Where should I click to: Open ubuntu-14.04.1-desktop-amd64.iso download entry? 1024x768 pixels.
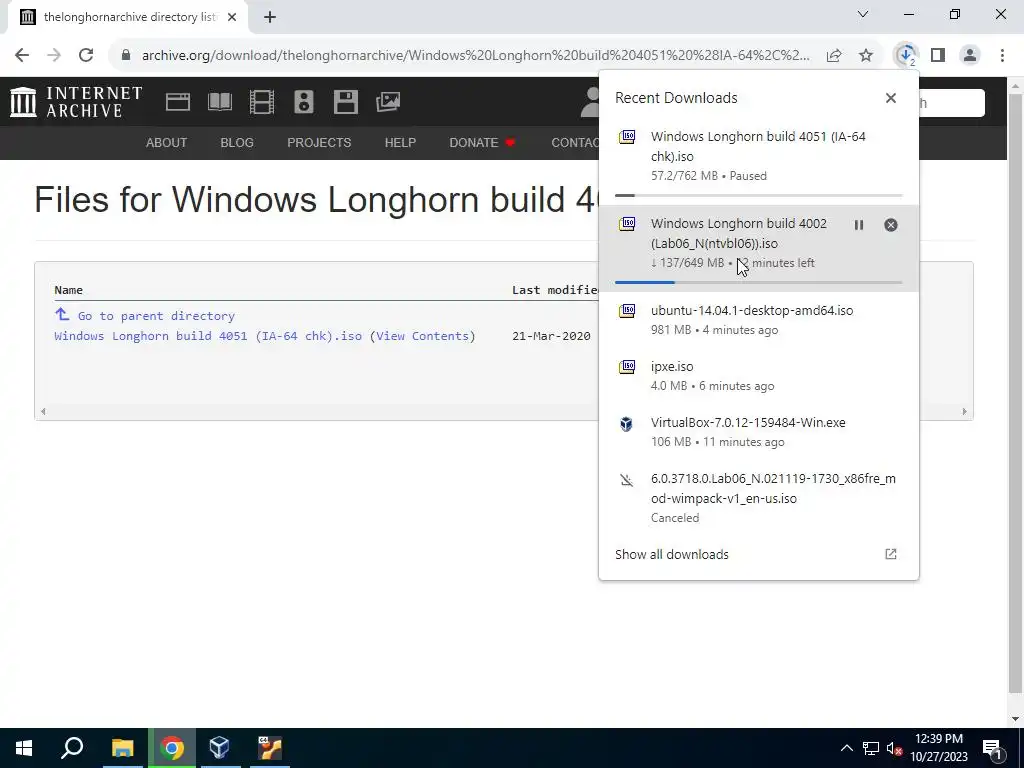(x=759, y=320)
